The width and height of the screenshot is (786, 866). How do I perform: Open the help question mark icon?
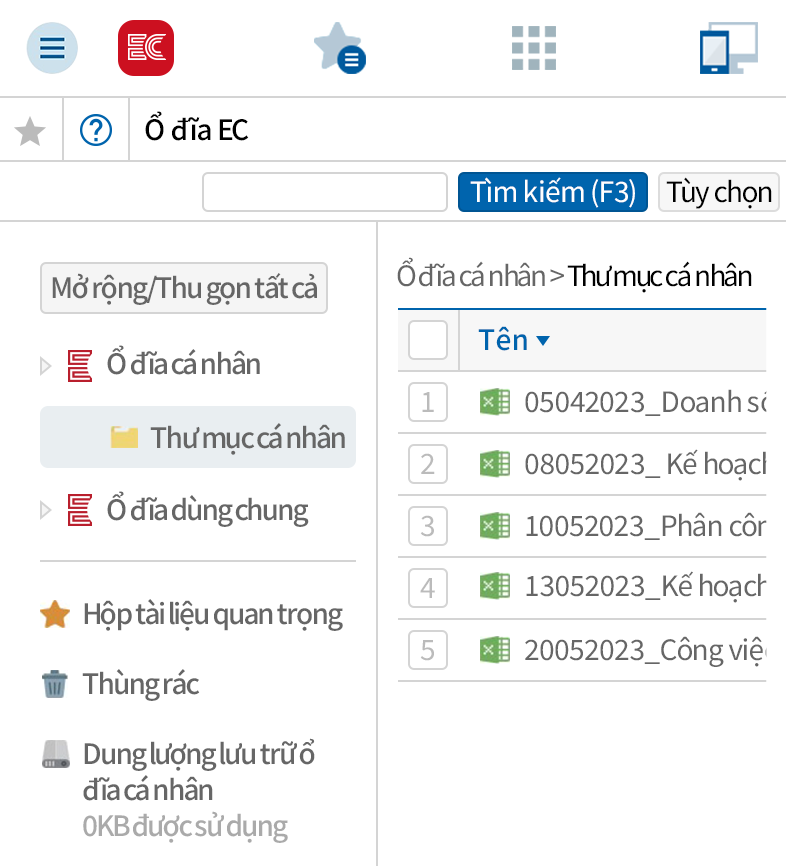(x=96, y=130)
